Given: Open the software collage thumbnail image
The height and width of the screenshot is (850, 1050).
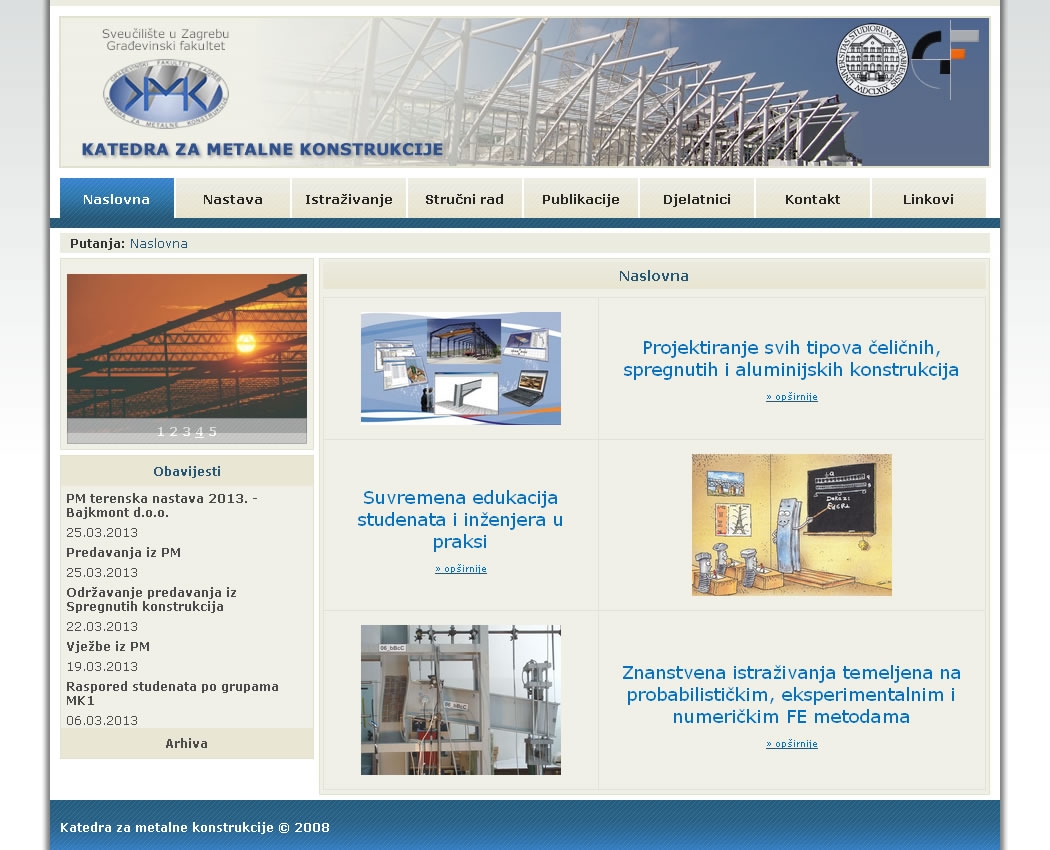Looking at the screenshot, I should pyautogui.click(x=461, y=368).
